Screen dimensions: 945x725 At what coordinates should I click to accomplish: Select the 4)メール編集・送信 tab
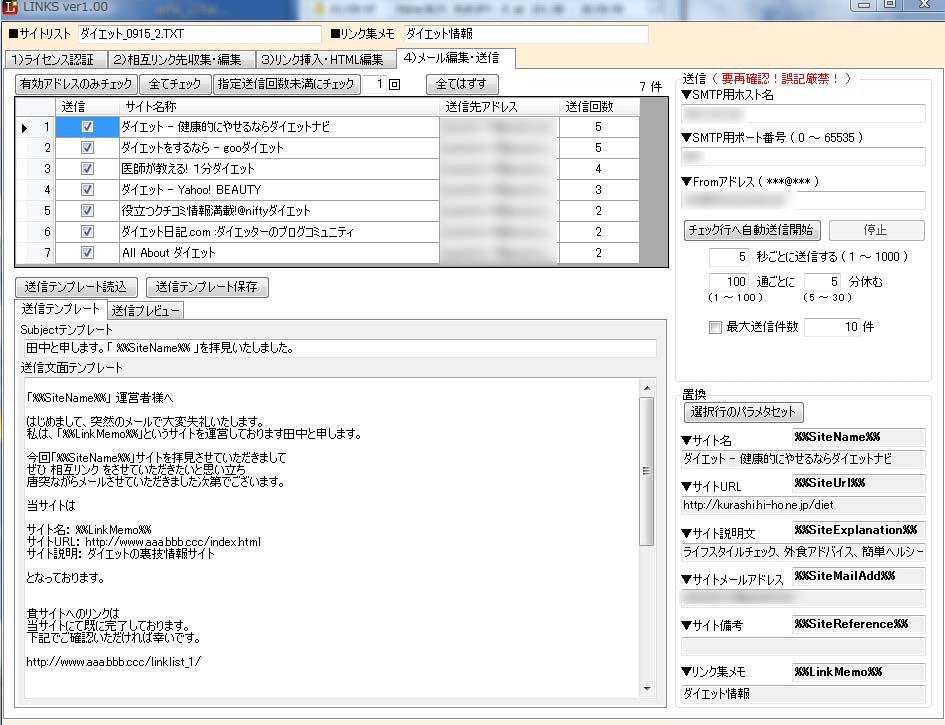(x=456, y=58)
